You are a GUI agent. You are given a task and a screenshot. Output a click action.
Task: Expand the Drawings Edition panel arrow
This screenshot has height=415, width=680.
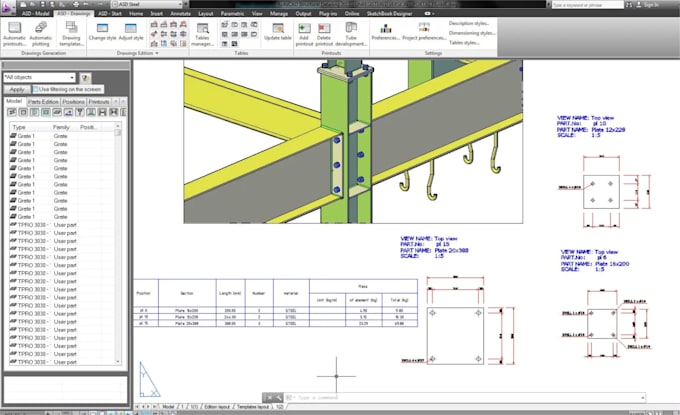point(157,53)
